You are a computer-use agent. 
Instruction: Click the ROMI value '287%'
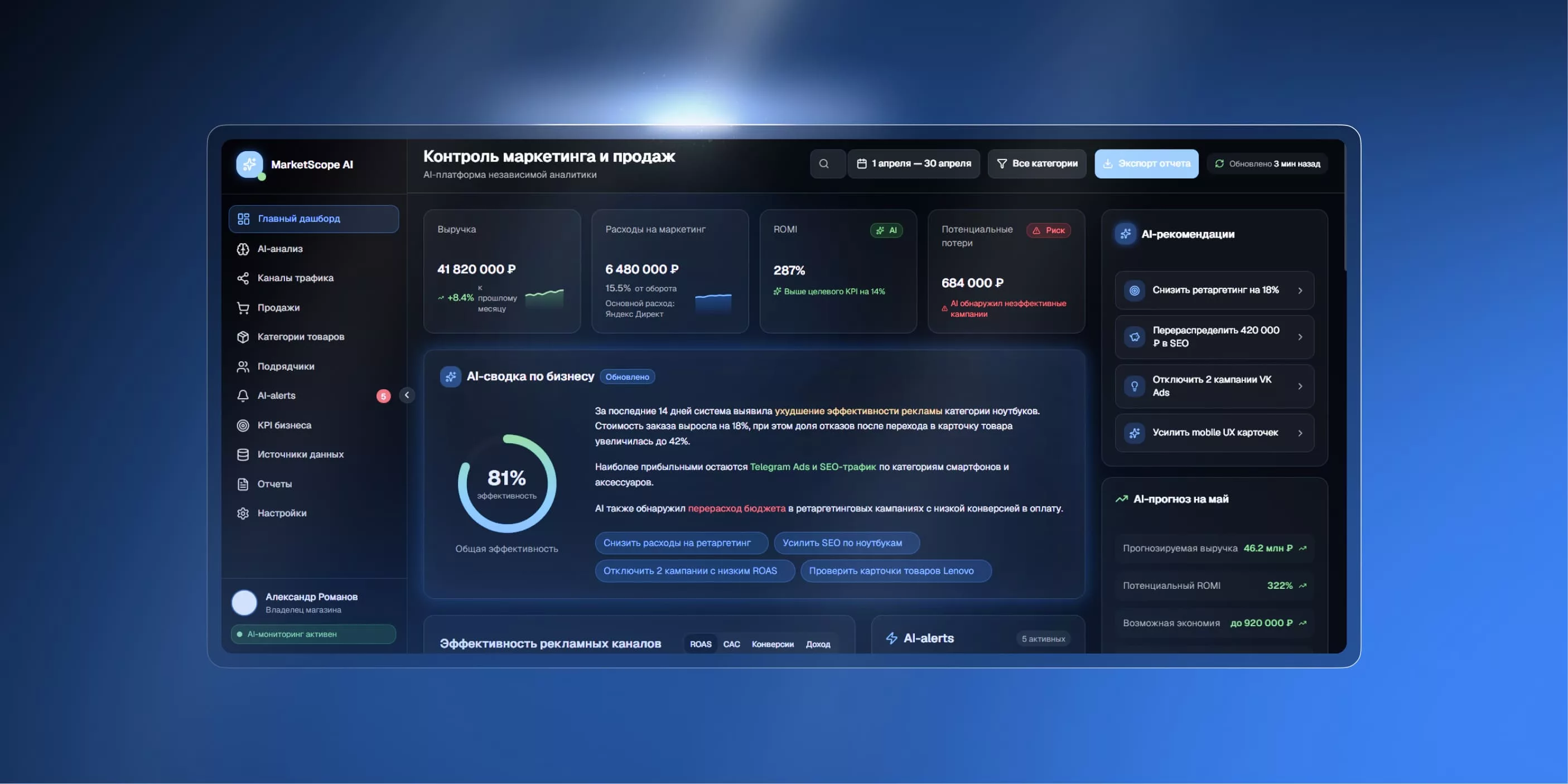coord(789,270)
